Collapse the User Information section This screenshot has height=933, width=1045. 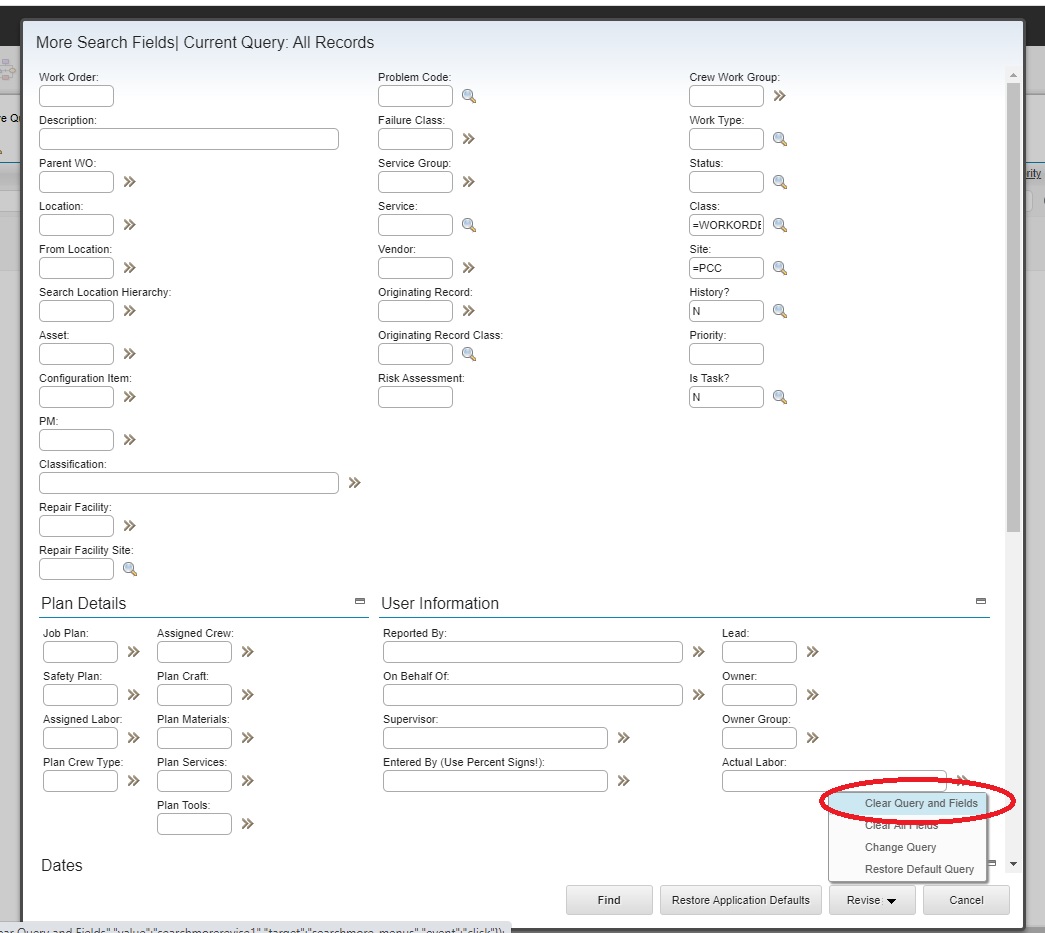[981, 600]
